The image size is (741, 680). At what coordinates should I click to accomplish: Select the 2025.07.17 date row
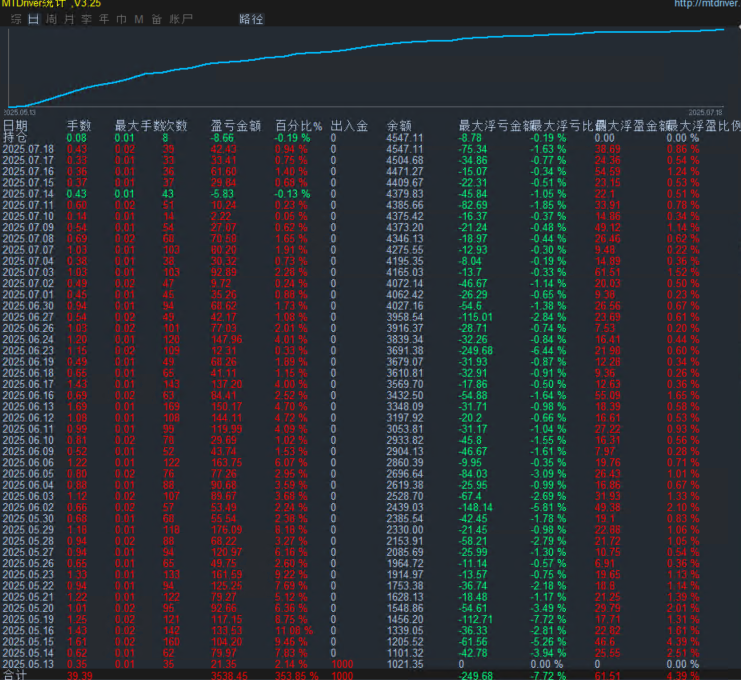(x=28, y=160)
